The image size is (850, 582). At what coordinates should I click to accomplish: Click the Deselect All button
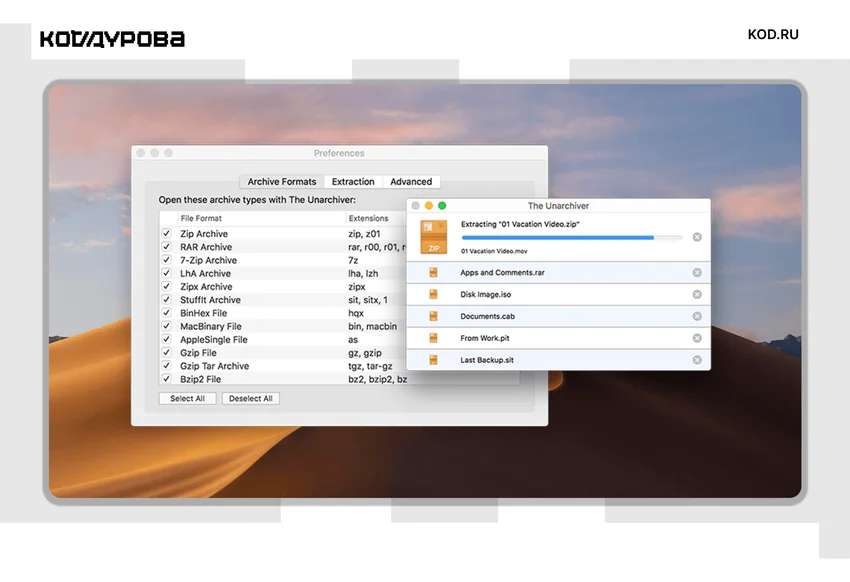click(250, 398)
